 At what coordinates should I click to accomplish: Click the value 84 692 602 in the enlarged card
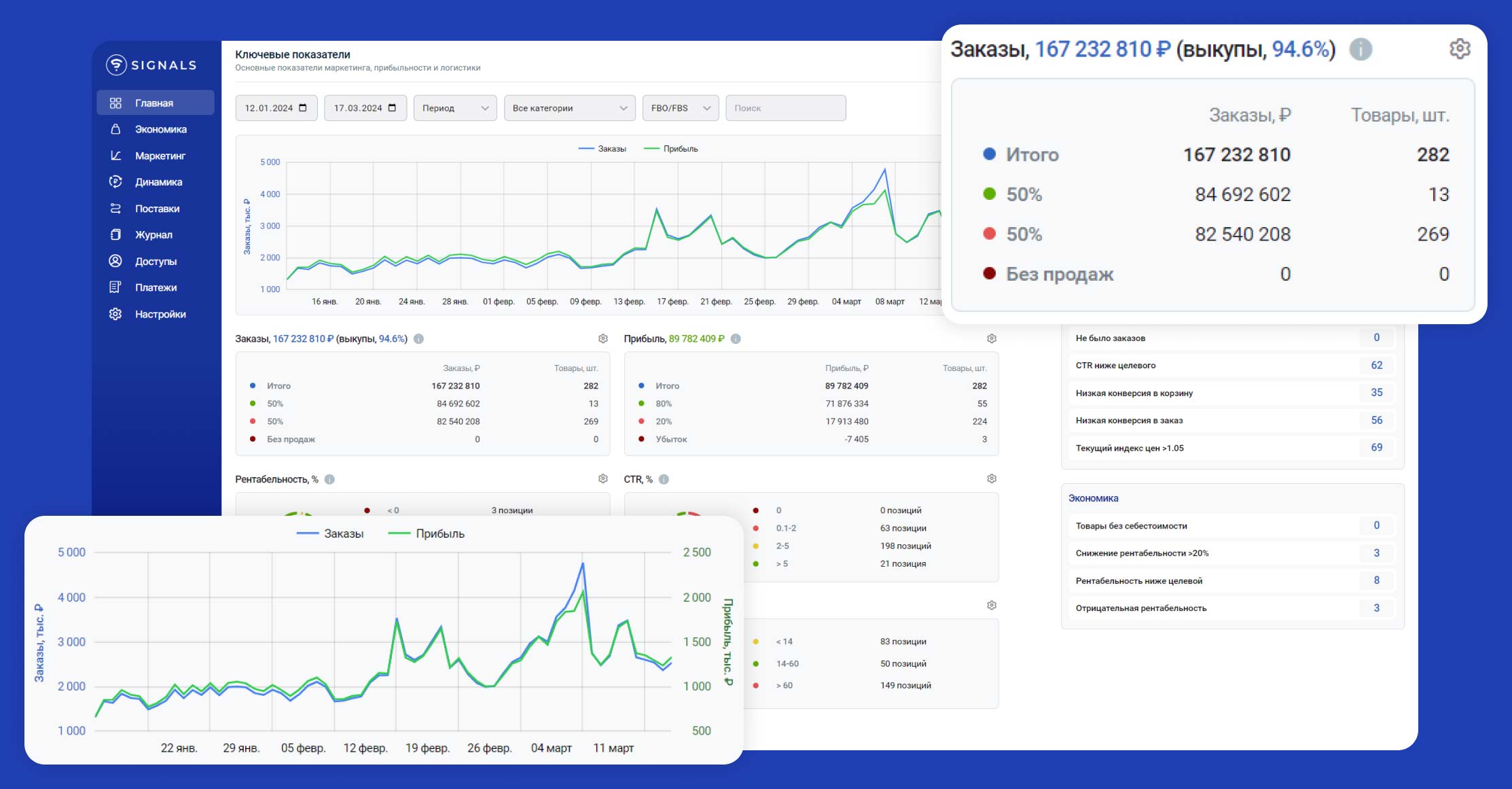(x=1242, y=194)
